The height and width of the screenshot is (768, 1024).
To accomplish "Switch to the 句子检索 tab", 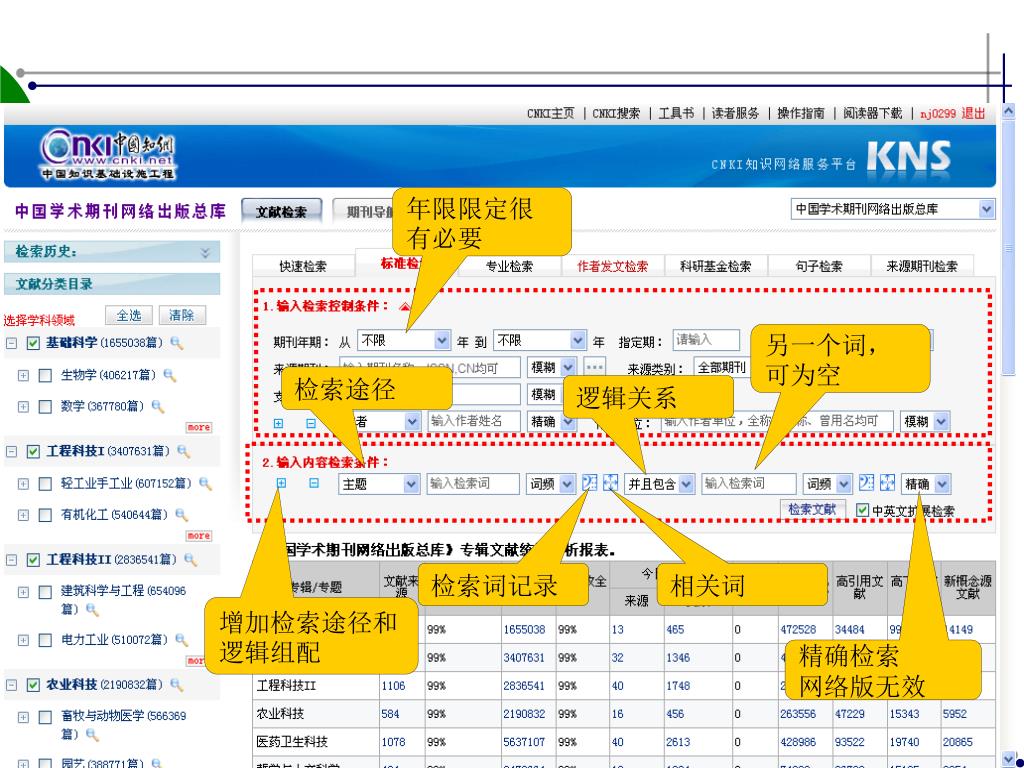I will click(819, 266).
